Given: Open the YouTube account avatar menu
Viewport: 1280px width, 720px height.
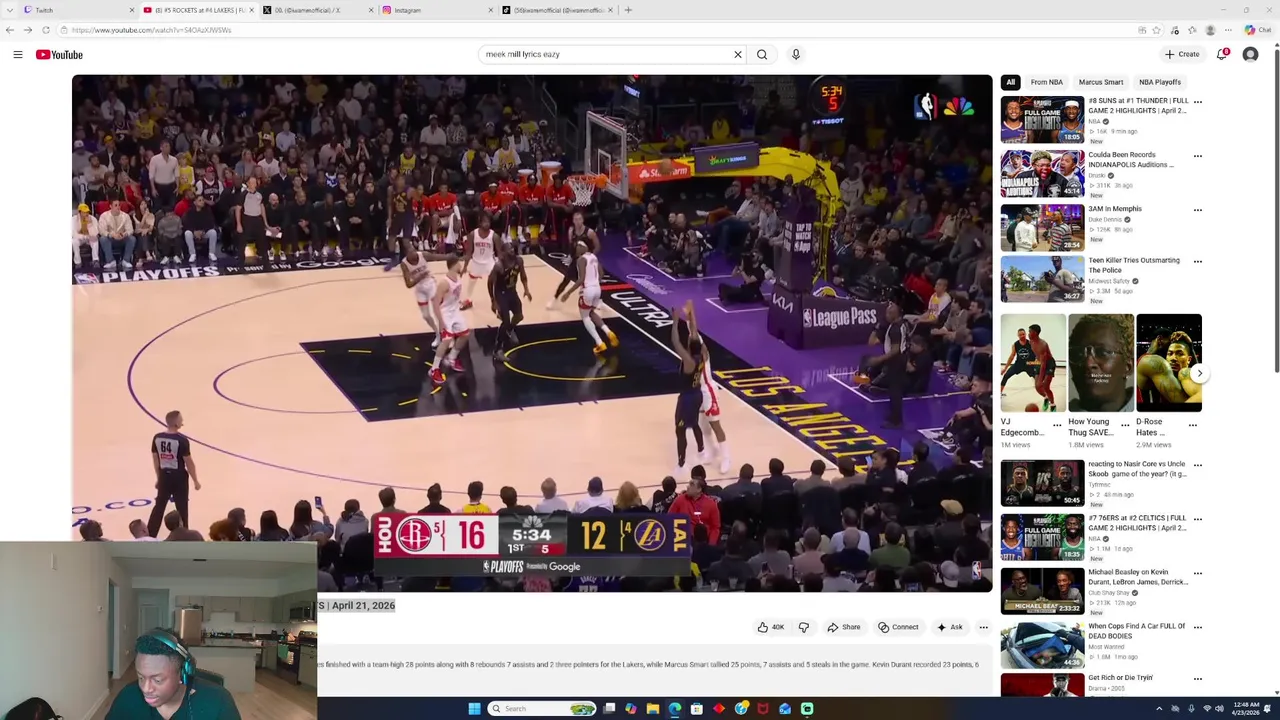Looking at the screenshot, I should click(x=1250, y=55).
